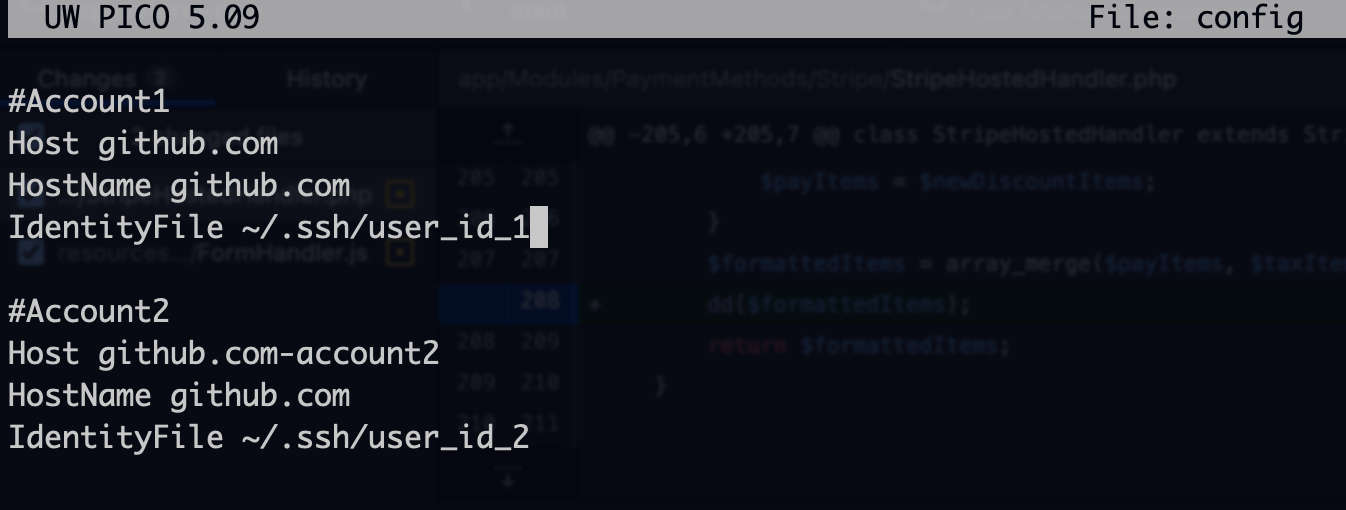Click the File: config label in header
The image size is (1346, 510).
[1196, 18]
